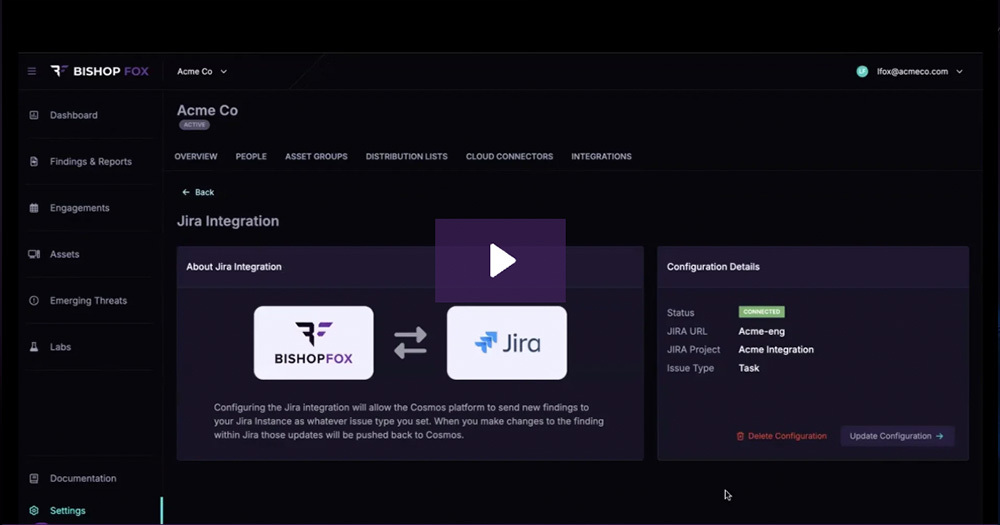
Task: Open Labs from the sidebar
Action: tap(61, 347)
